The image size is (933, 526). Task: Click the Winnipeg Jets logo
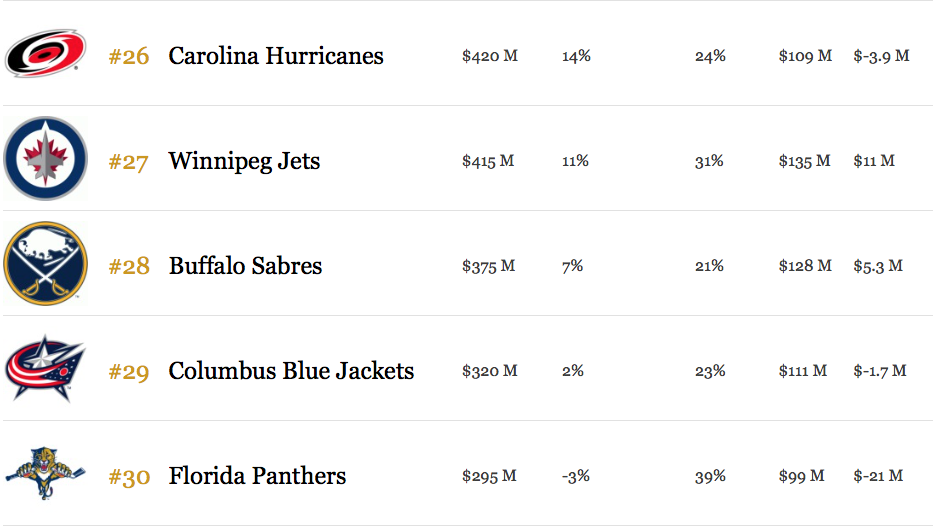(x=45, y=158)
